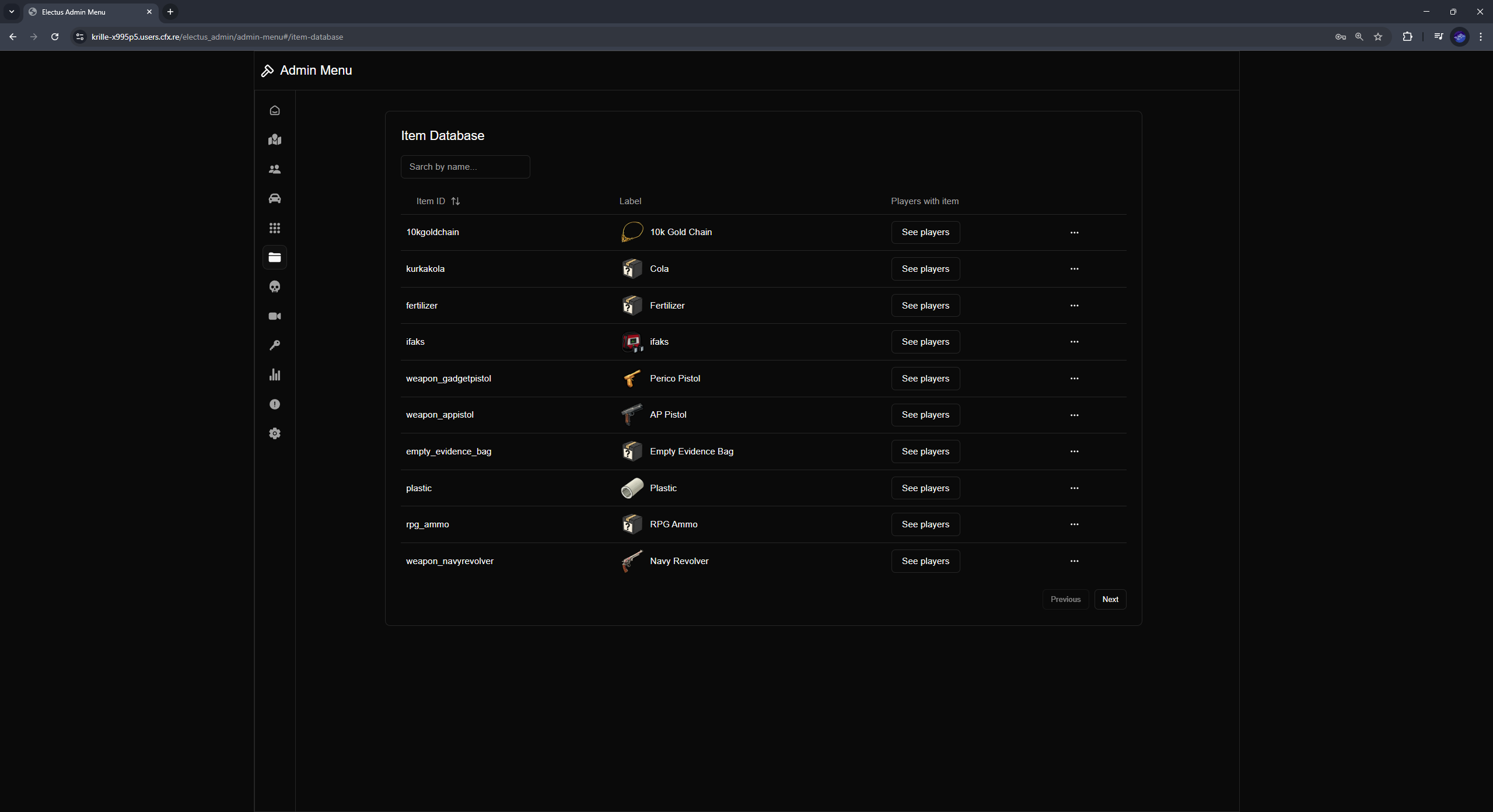1493x812 pixels.
Task: Click See players for Perico Pistol
Action: pyautogui.click(x=925, y=379)
